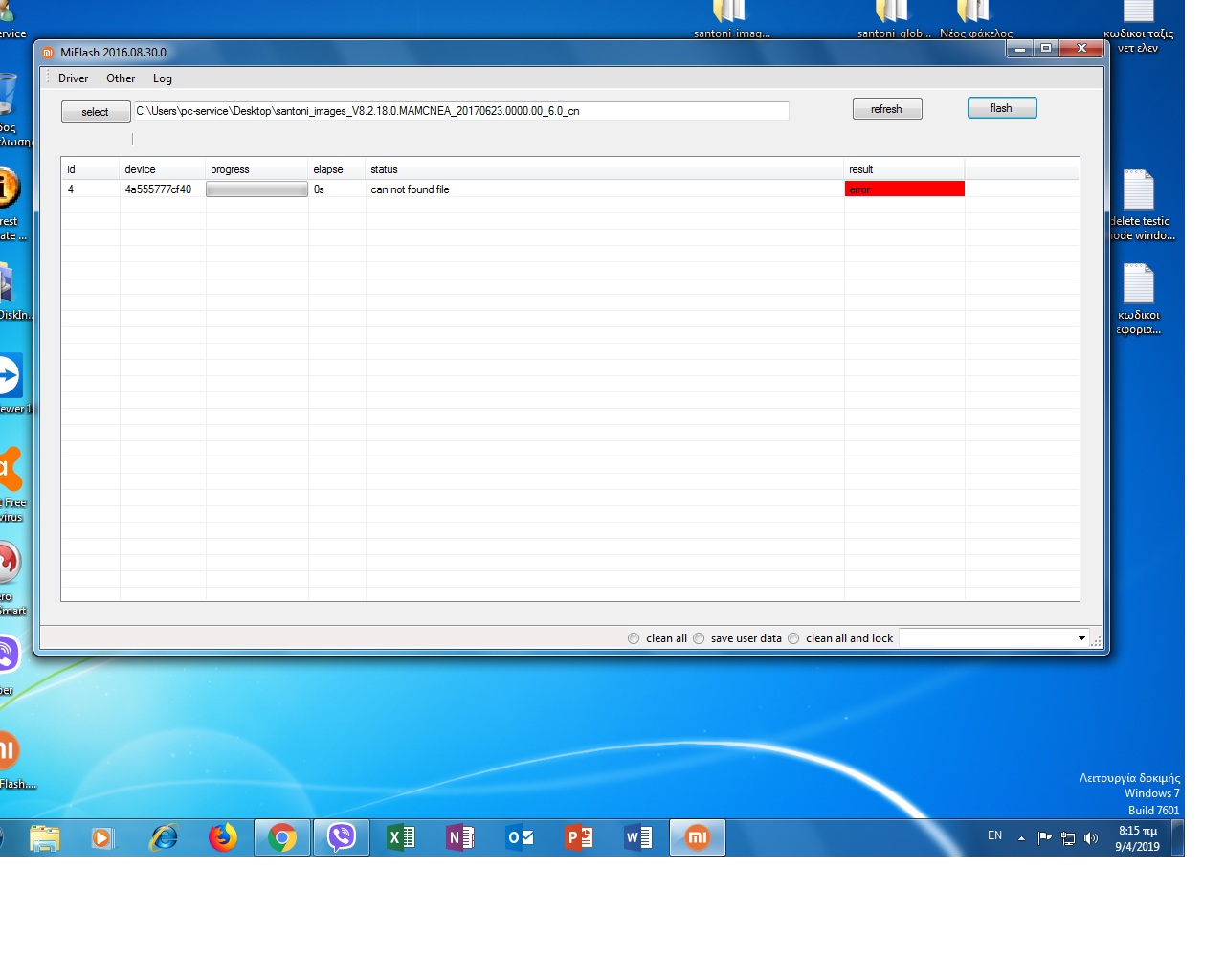This screenshot has height=980, width=1225.
Task: Open Google Chrome from the taskbar
Action: pos(281,838)
